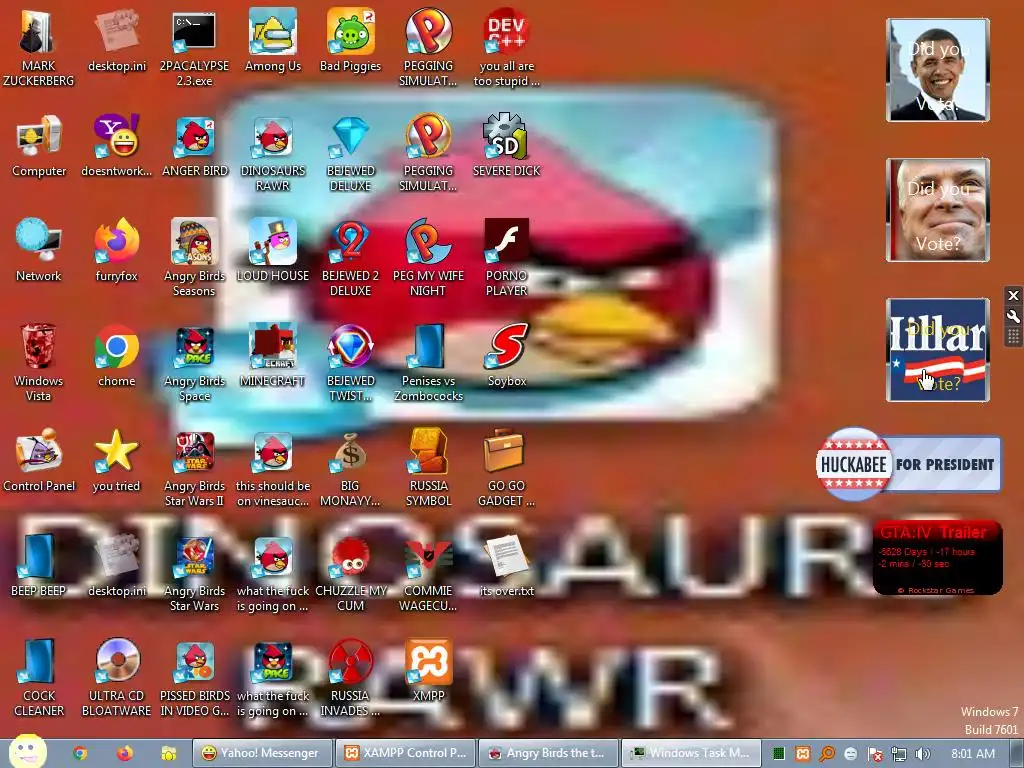This screenshot has width=1024, height=768.
Task: Select the MINECRAFT desktop icon
Action: point(272,356)
